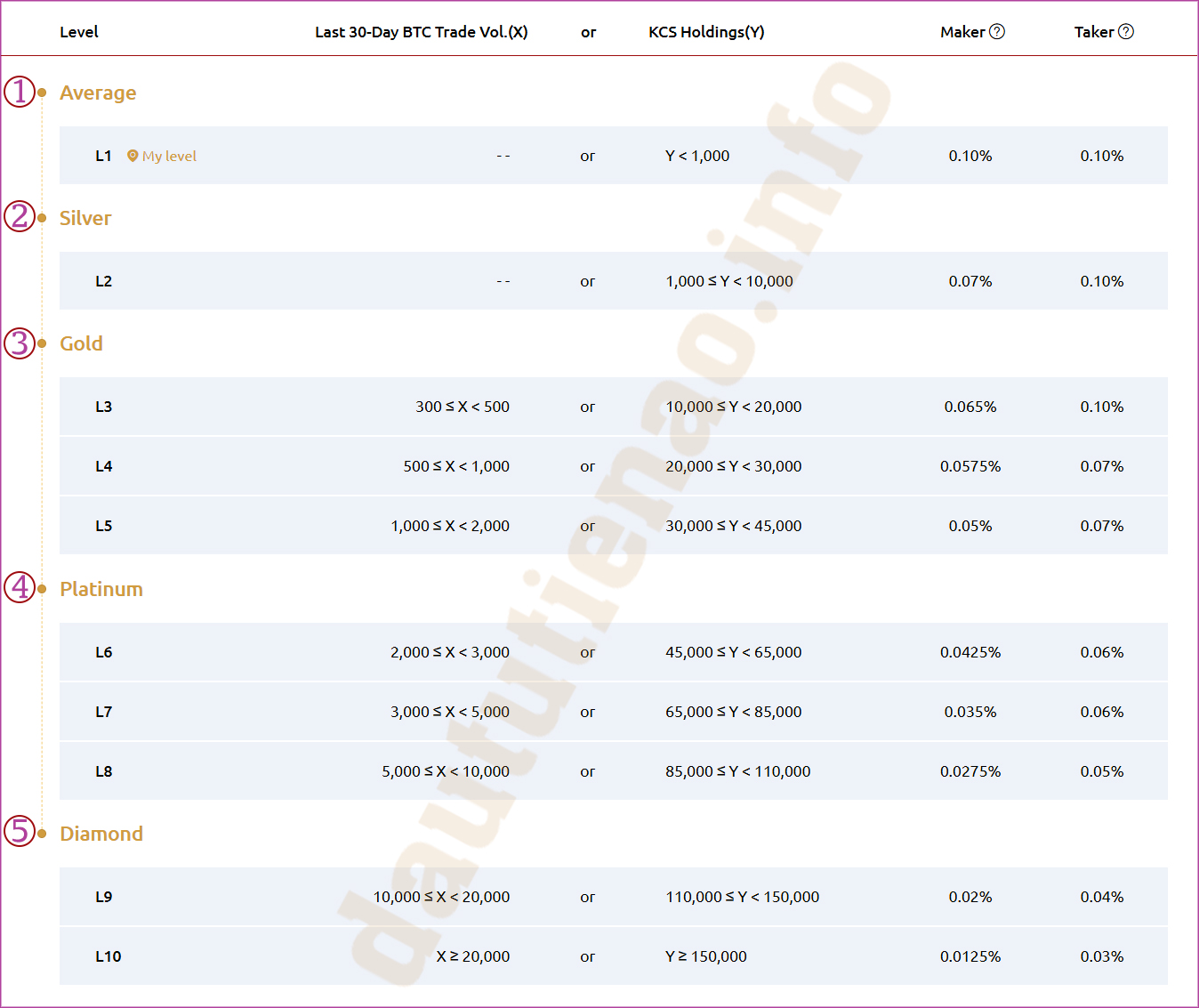Click the 110,000 ≤ Y < 150,000 cell

click(x=743, y=897)
